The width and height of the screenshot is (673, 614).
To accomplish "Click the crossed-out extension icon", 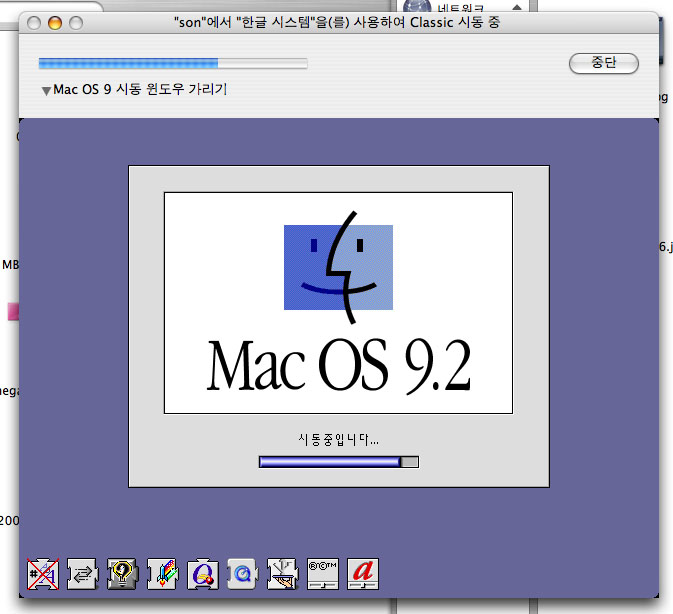I will click(41, 573).
